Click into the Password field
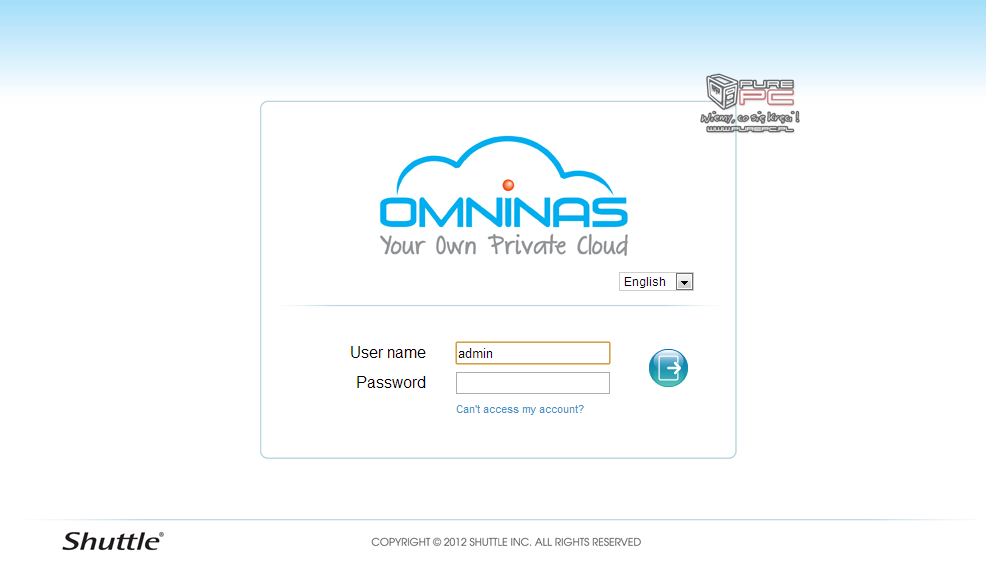Image resolution: width=986 pixels, height=587 pixels. [x=533, y=383]
